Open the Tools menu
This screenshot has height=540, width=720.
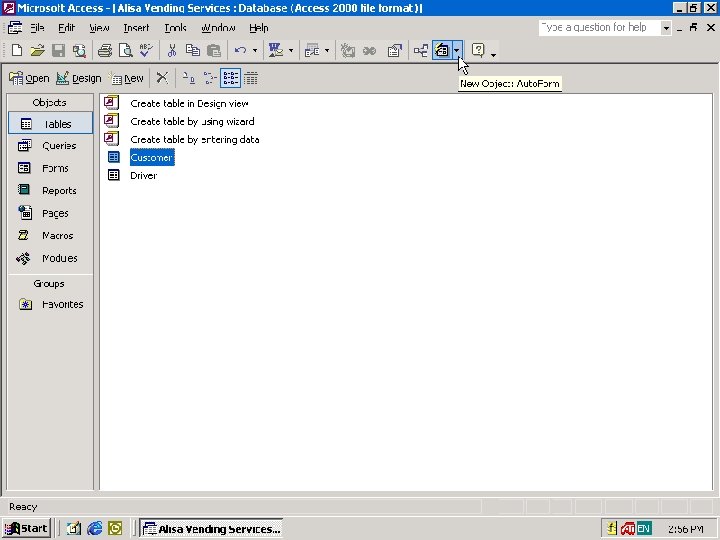pyautogui.click(x=175, y=28)
